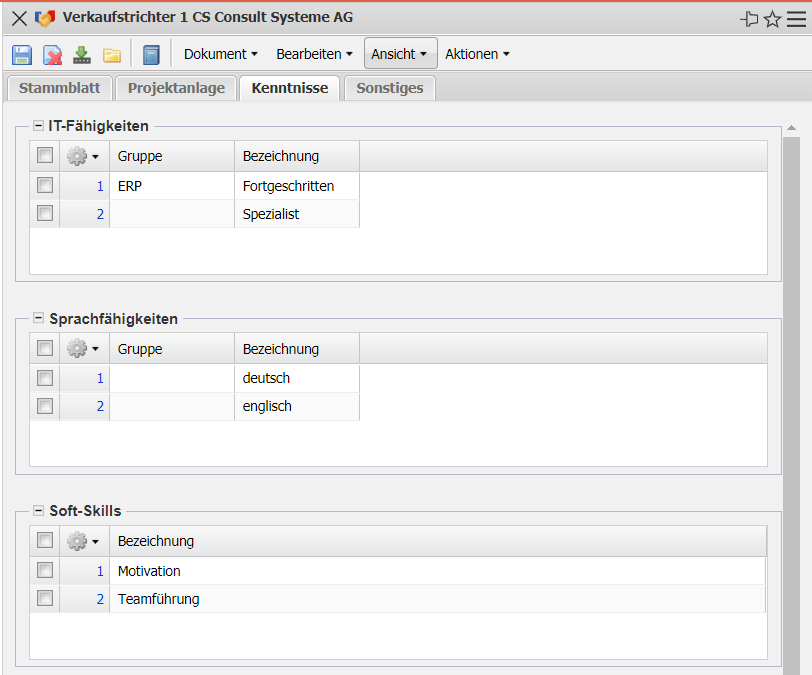
Task: Pin the window using the pin icon
Action: pos(749,19)
